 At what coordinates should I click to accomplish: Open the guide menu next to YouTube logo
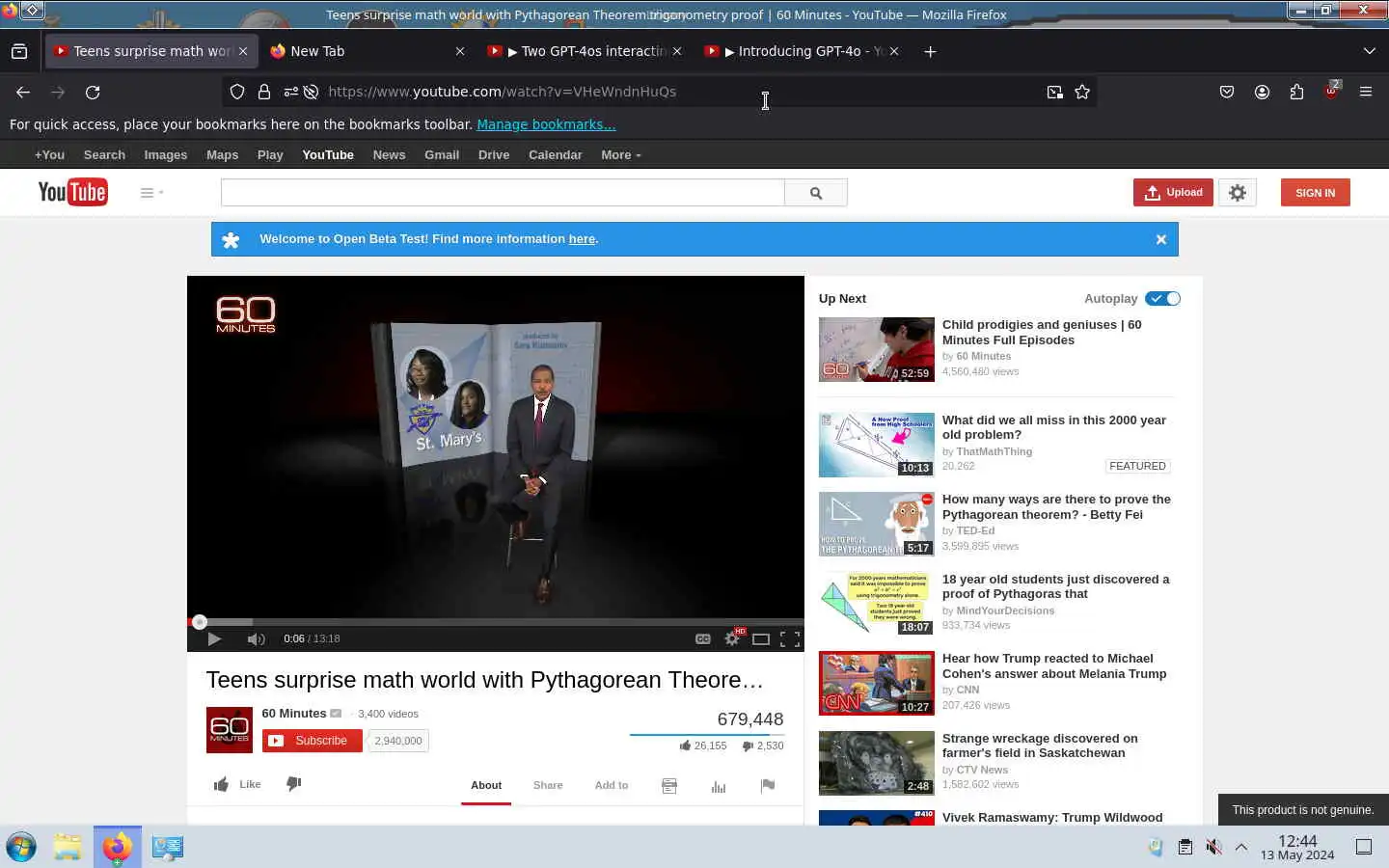tap(151, 193)
